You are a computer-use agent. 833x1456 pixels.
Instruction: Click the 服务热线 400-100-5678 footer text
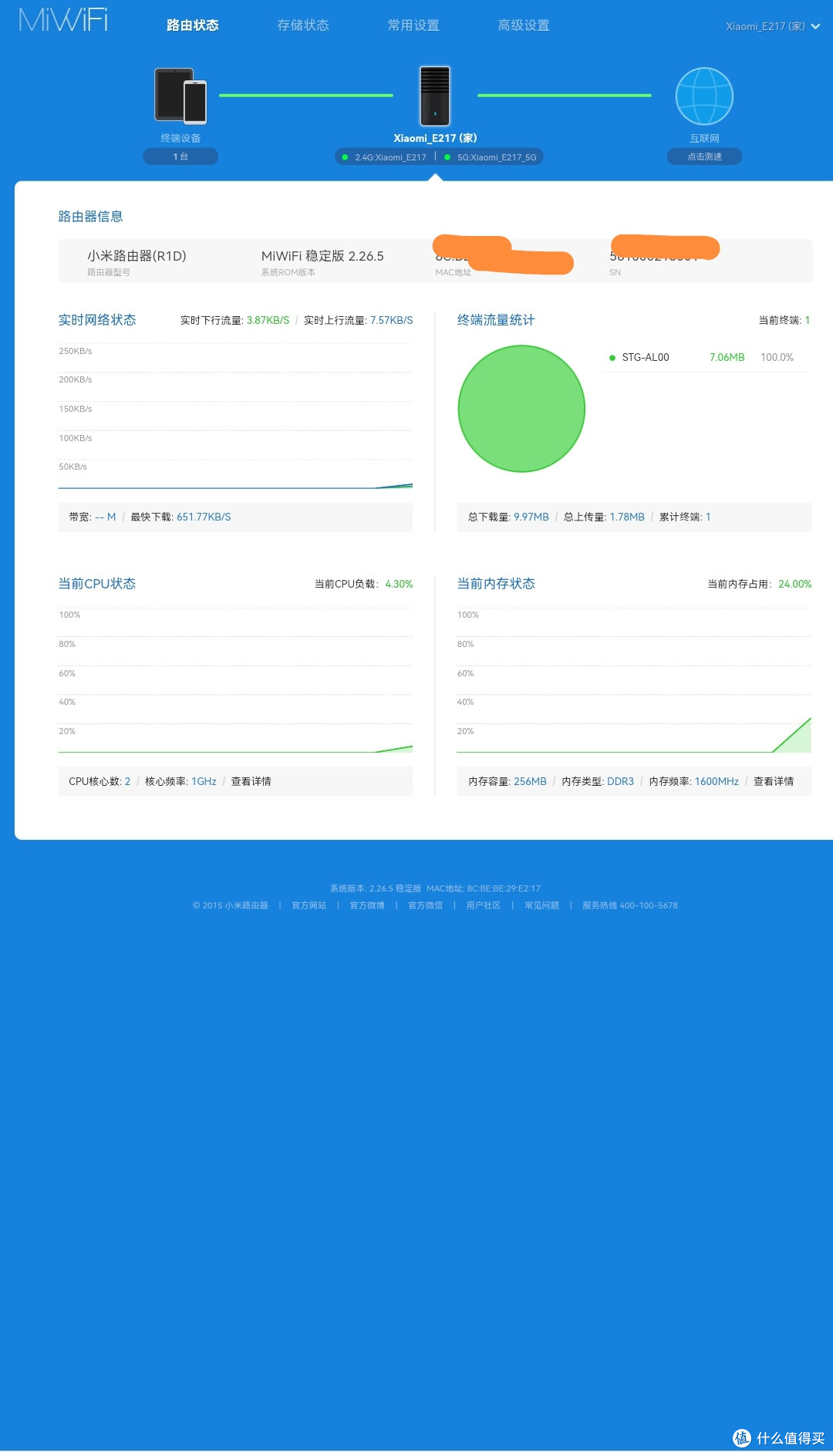tap(630, 906)
